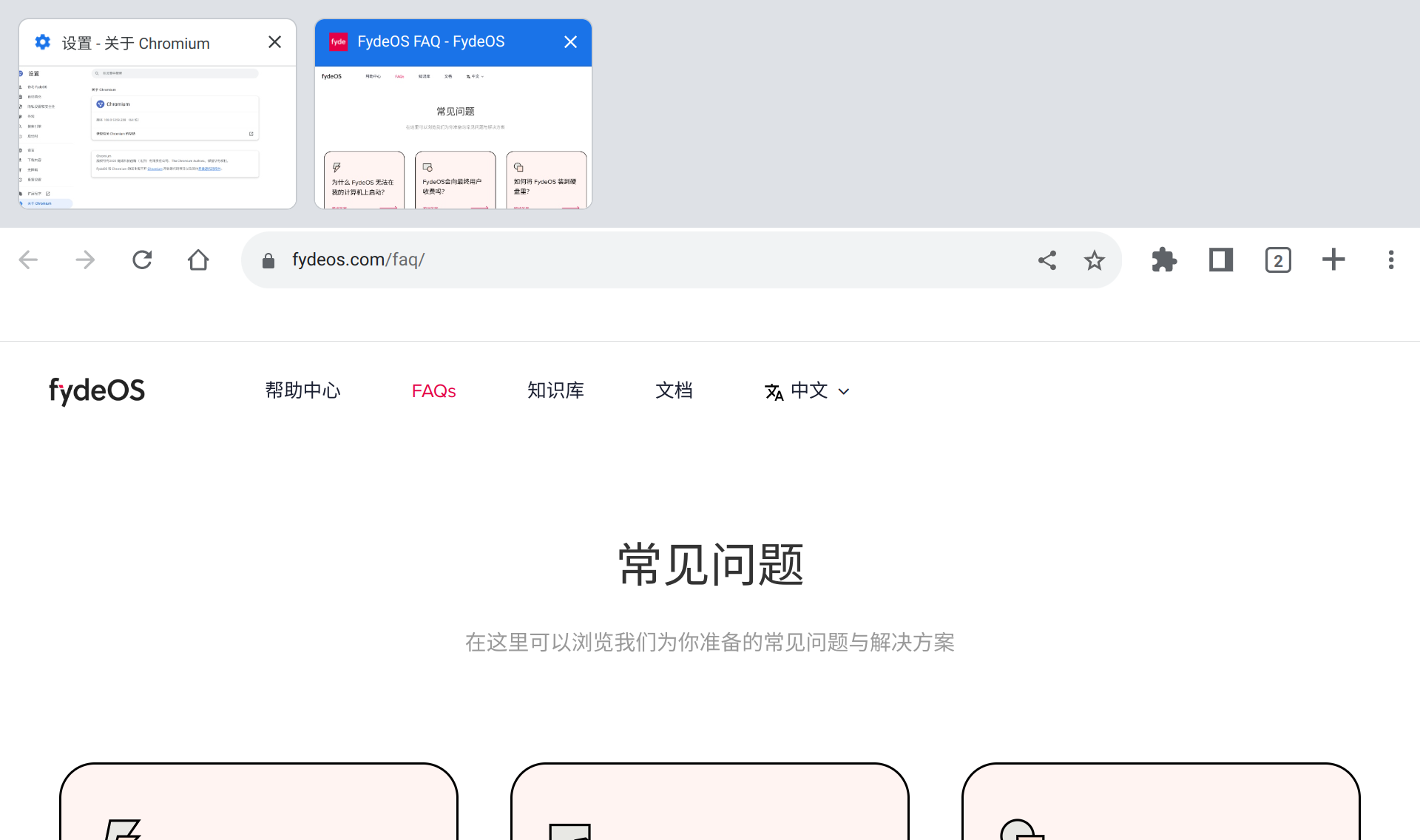Open 知识库 knowledge base

[x=555, y=390]
